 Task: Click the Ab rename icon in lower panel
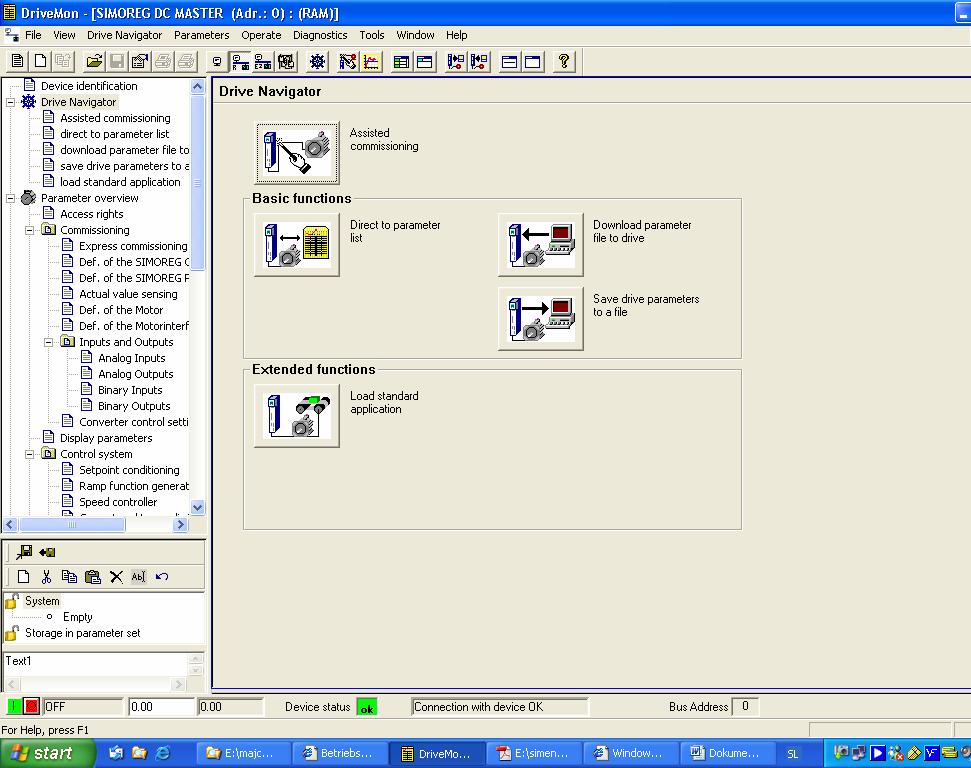pos(138,577)
